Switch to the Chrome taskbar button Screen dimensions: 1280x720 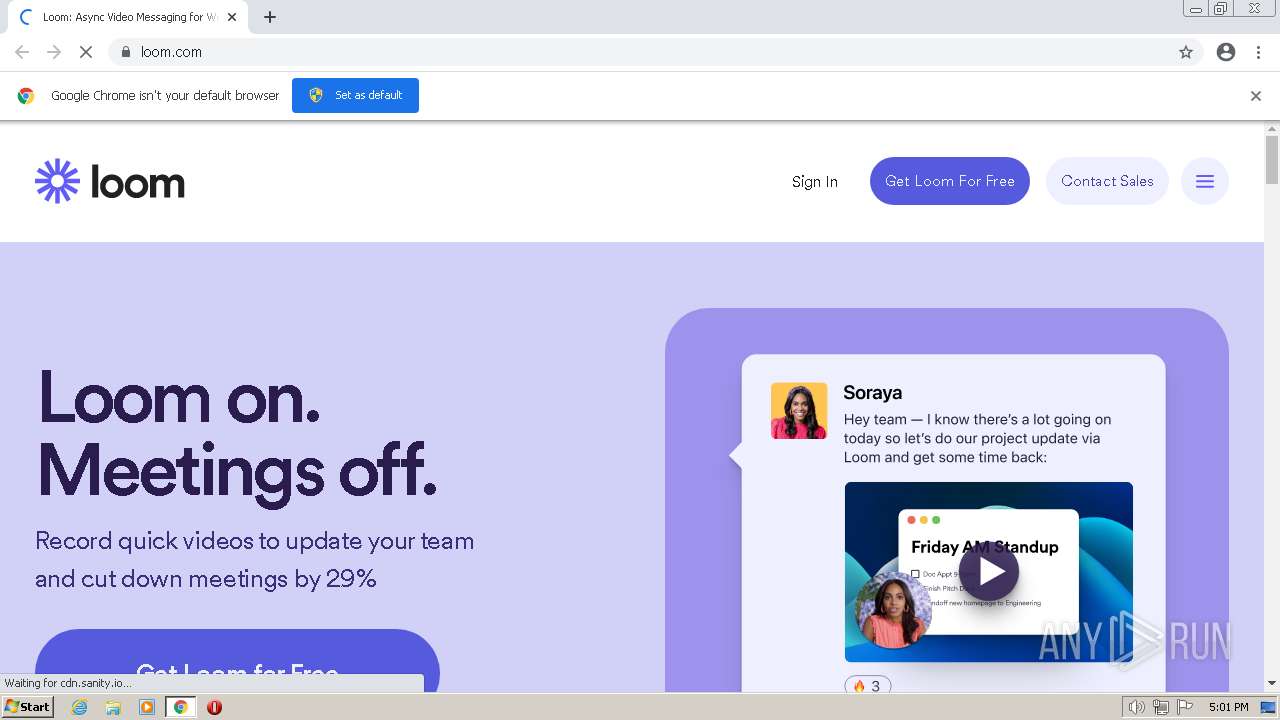tap(181, 707)
